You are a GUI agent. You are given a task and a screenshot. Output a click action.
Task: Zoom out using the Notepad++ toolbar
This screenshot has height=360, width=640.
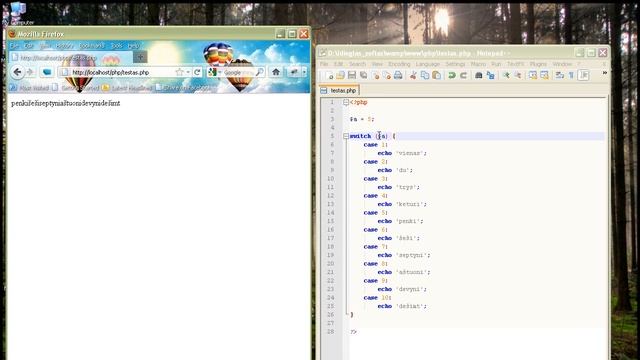518,75
